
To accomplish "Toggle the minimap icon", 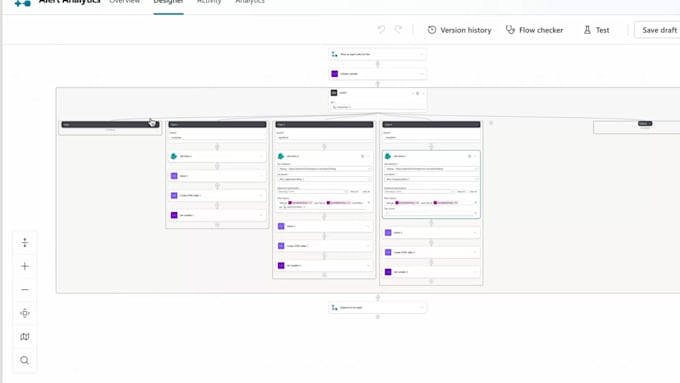I will coord(25,337).
